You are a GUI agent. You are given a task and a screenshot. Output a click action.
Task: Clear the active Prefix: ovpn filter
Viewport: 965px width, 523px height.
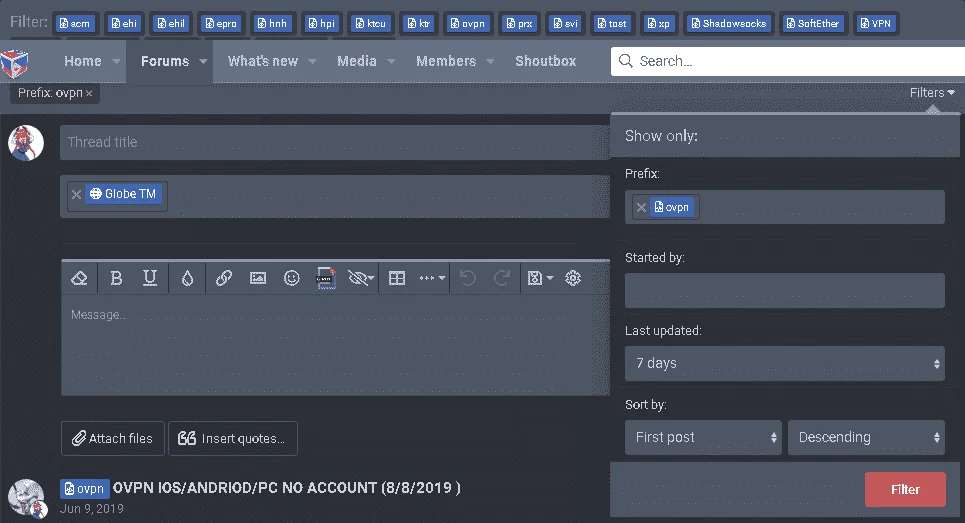(89, 94)
